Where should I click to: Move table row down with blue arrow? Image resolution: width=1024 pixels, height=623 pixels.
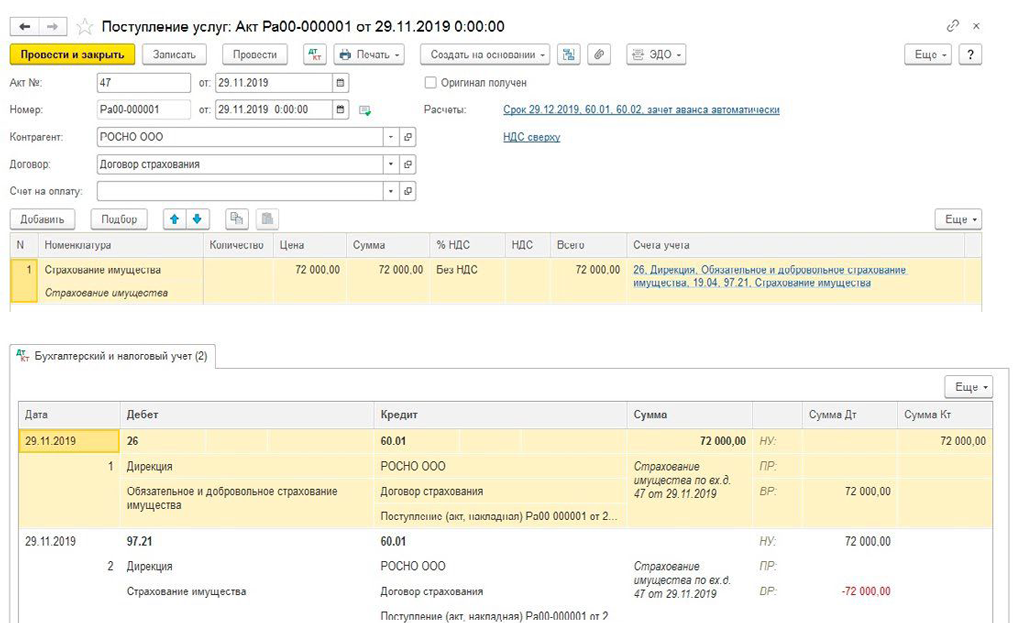(197, 219)
